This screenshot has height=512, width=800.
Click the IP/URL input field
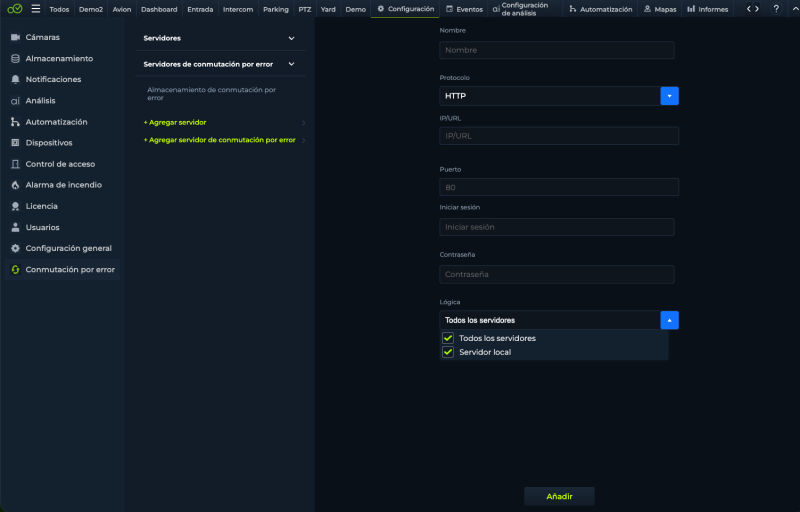tap(559, 136)
